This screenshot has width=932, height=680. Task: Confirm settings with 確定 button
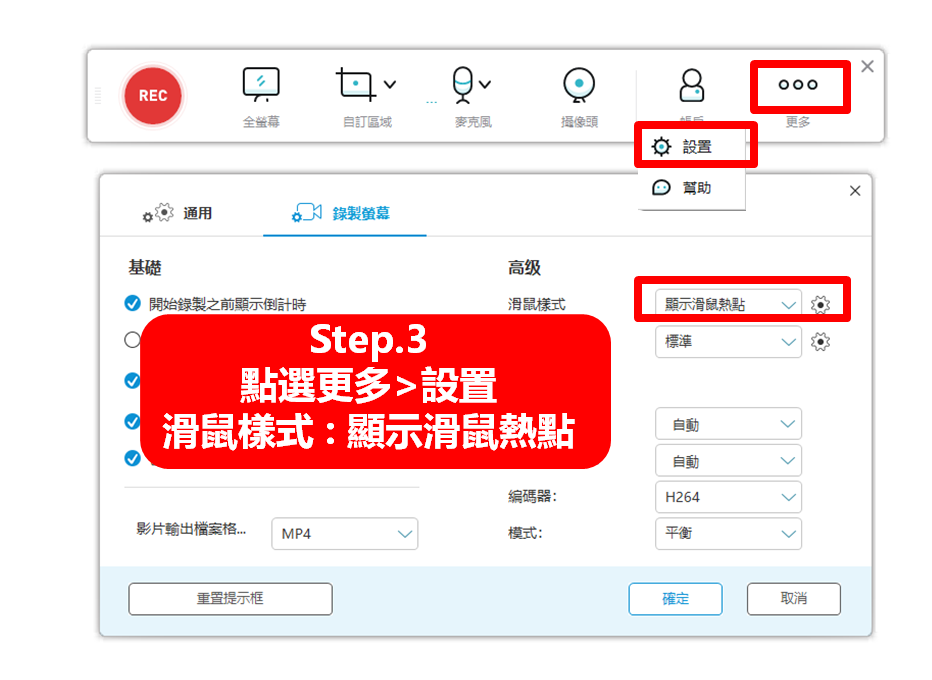coord(675,599)
